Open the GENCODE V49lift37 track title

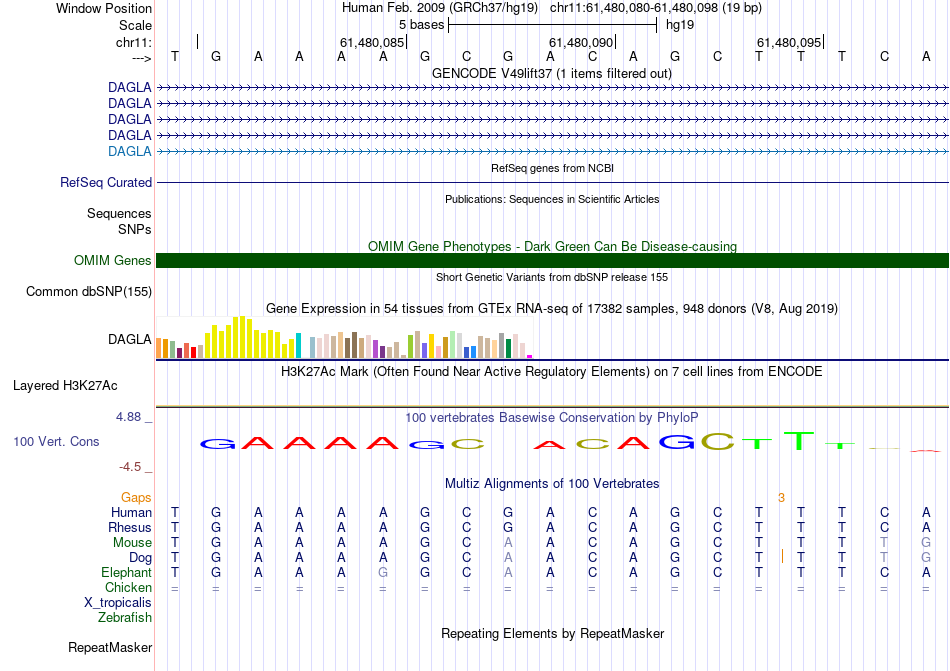(x=551, y=73)
